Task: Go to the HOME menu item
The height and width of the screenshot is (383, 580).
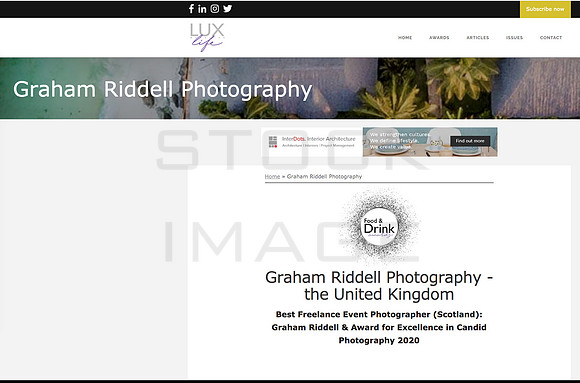Action: tap(405, 38)
